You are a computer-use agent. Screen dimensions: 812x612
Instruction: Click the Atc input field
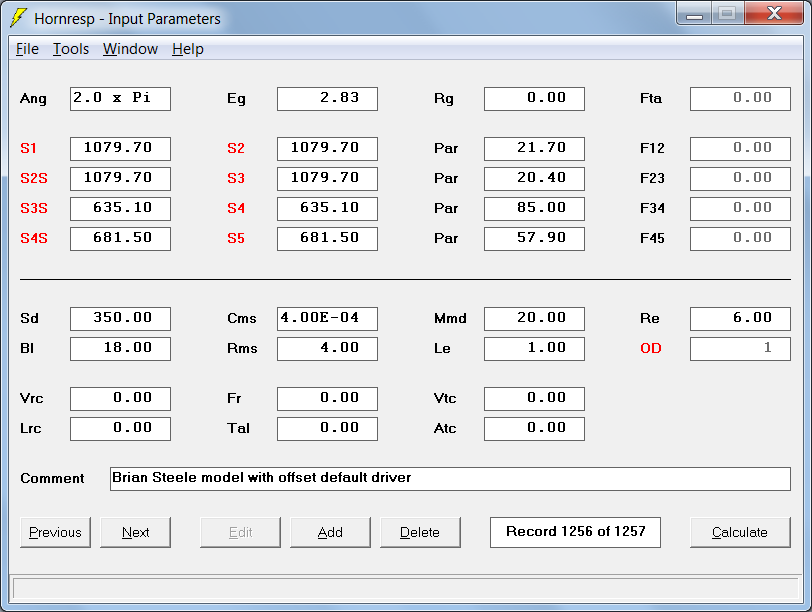coord(534,429)
